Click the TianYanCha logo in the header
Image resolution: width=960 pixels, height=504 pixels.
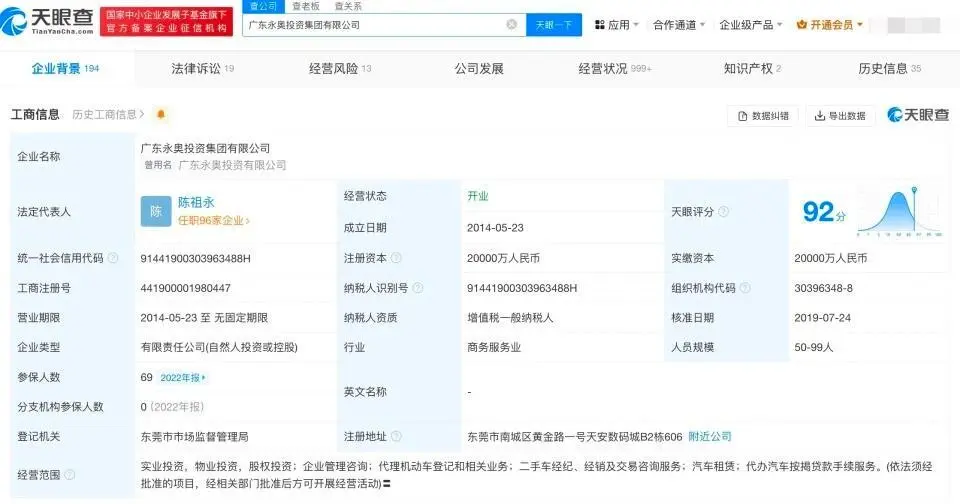click(x=48, y=21)
